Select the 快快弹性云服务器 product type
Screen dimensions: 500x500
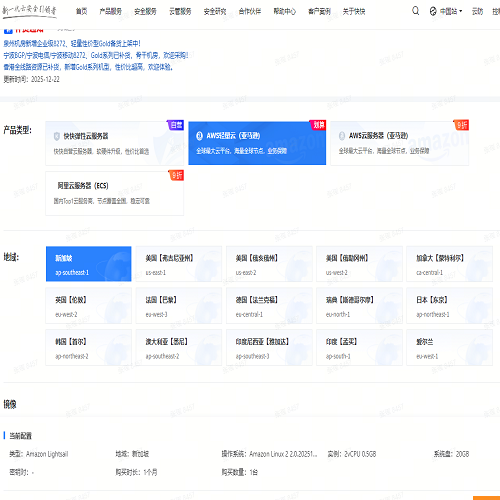[x=114, y=143]
